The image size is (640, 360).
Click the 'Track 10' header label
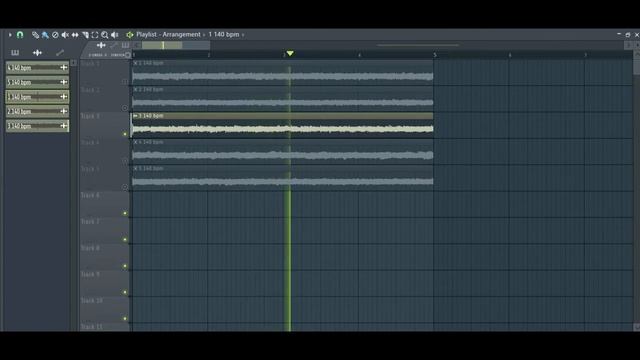[92, 300]
